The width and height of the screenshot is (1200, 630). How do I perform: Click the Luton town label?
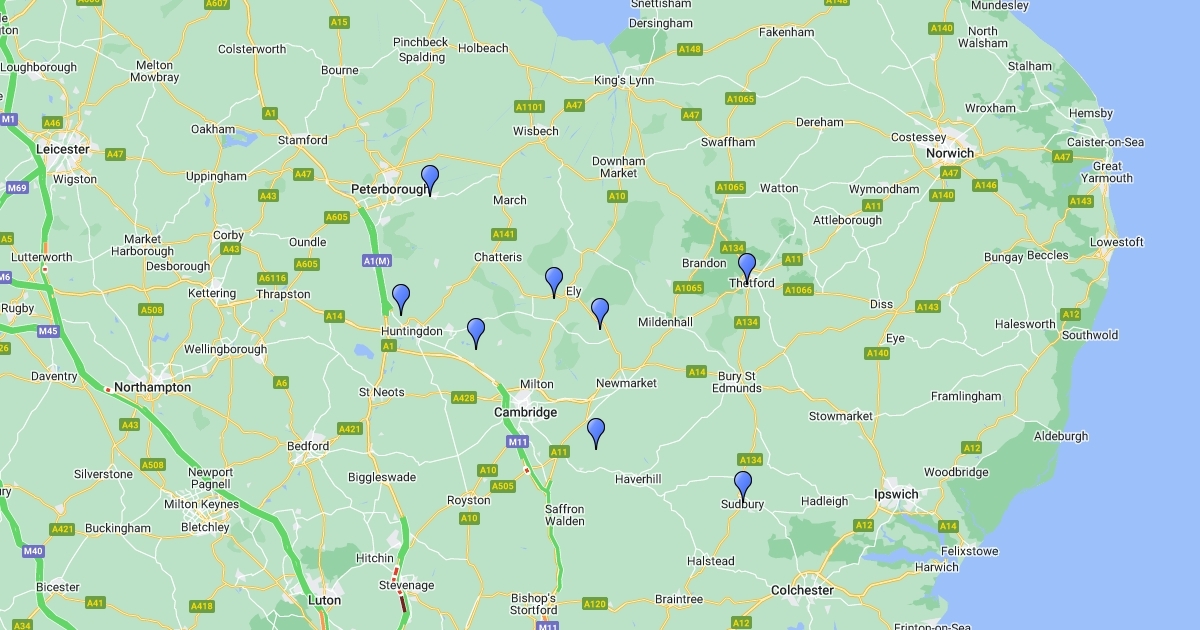(x=323, y=600)
